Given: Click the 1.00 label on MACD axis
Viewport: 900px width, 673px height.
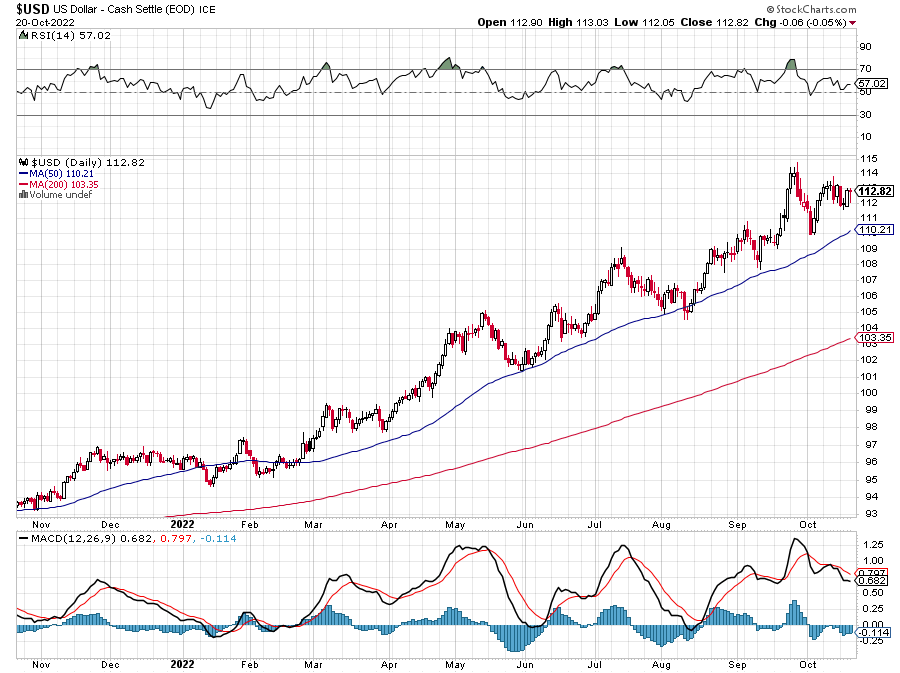Looking at the screenshot, I should click(873, 561).
